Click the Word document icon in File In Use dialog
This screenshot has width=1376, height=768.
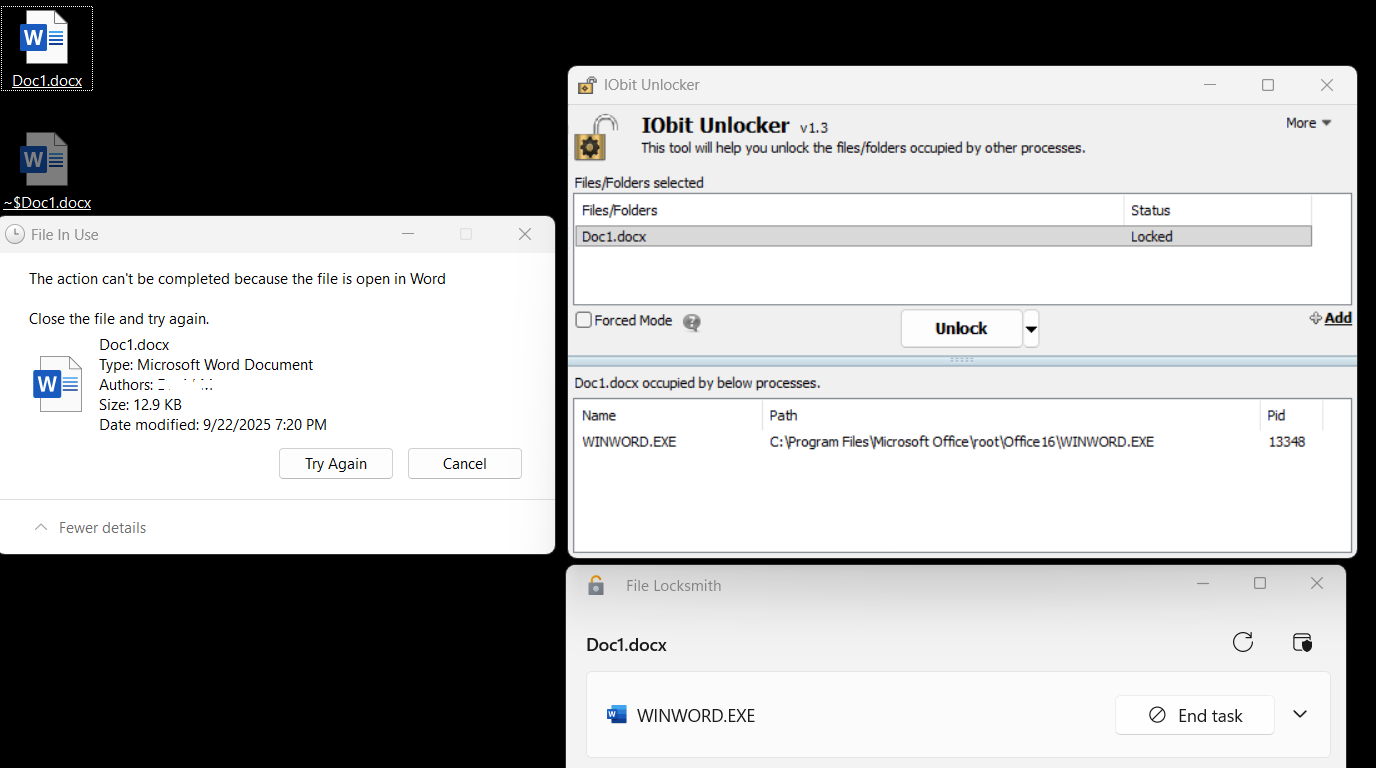pos(57,384)
